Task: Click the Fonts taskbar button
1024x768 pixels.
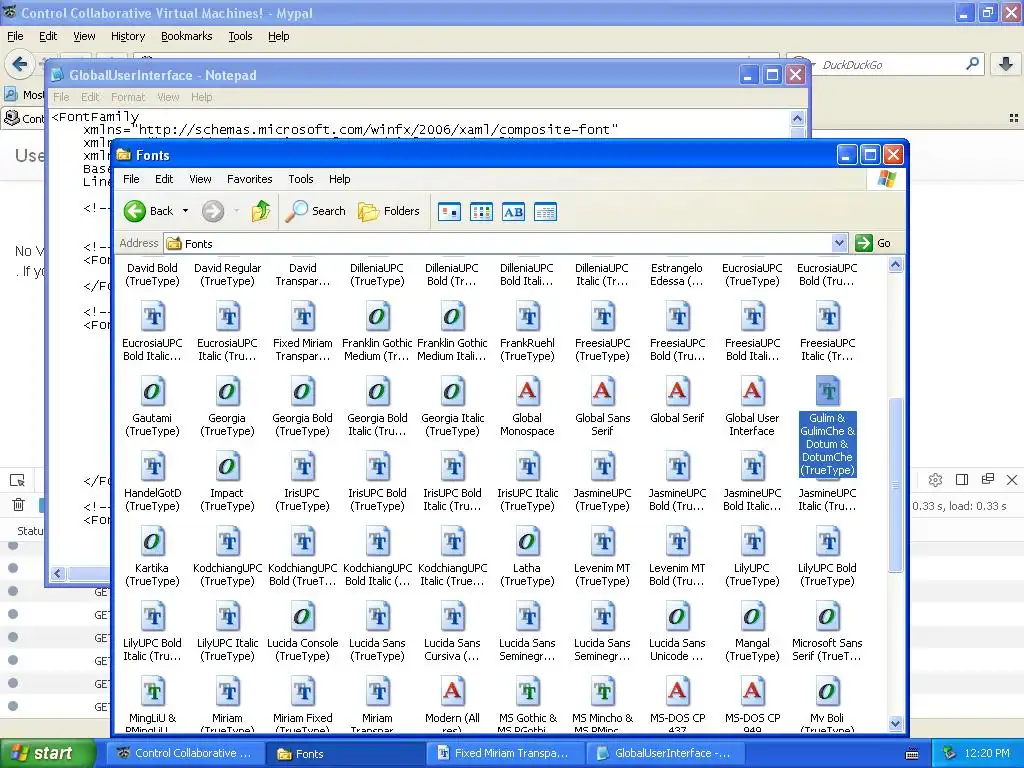Action: 345,754
